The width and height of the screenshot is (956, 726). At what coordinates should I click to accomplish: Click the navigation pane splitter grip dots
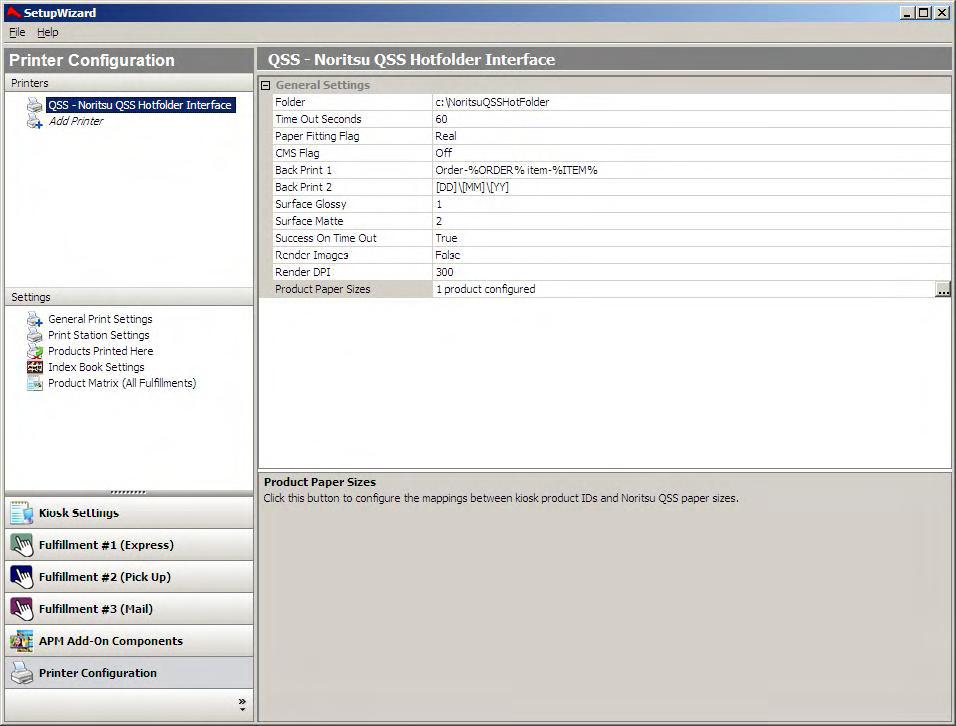[128, 492]
